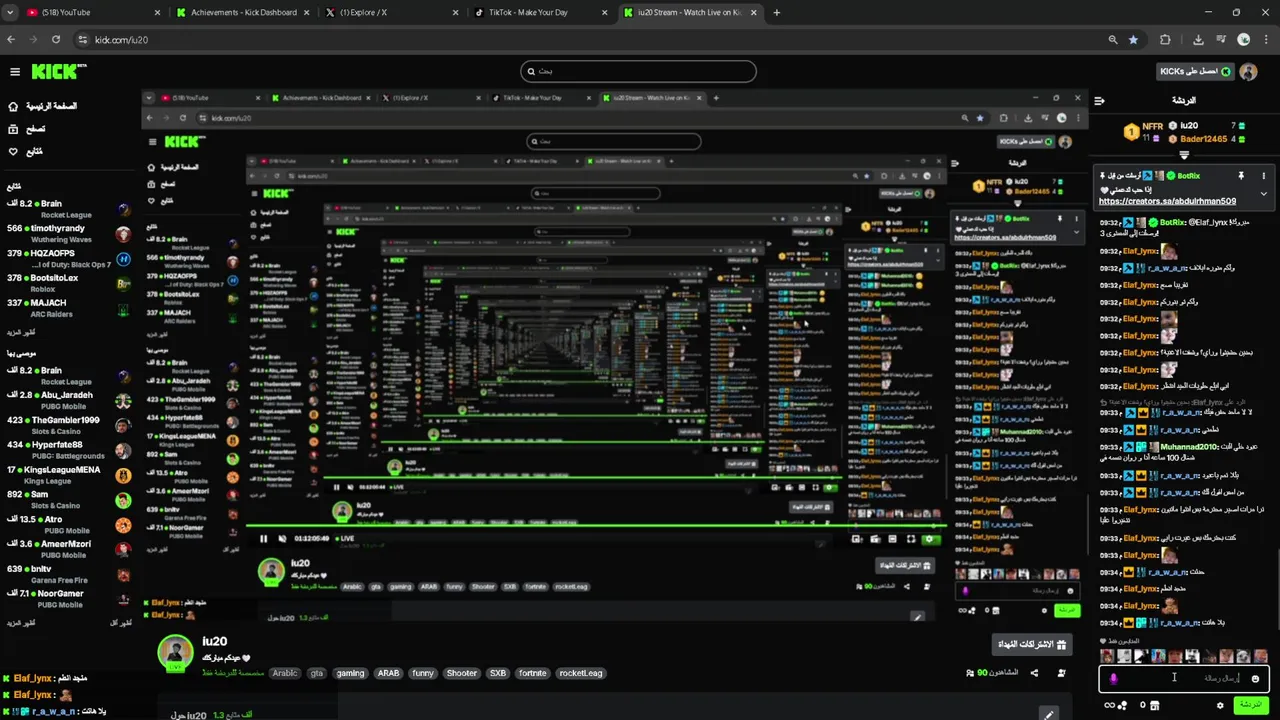Click the channel points icon below chat

tap(1124, 705)
